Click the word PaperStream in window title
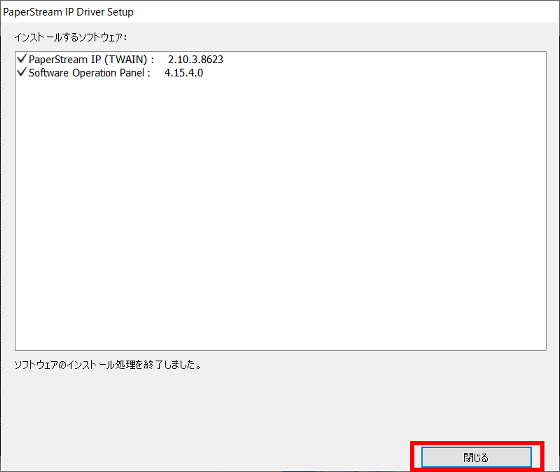Screen dimensions: 560x472 pyautogui.click(x=32, y=12)
